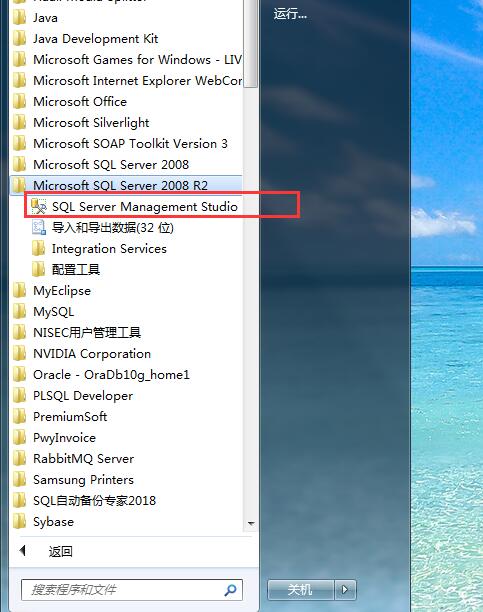Click the 搜索程序和文件 search field
This screenshot has width=483, height=612.
coord(132,589)
